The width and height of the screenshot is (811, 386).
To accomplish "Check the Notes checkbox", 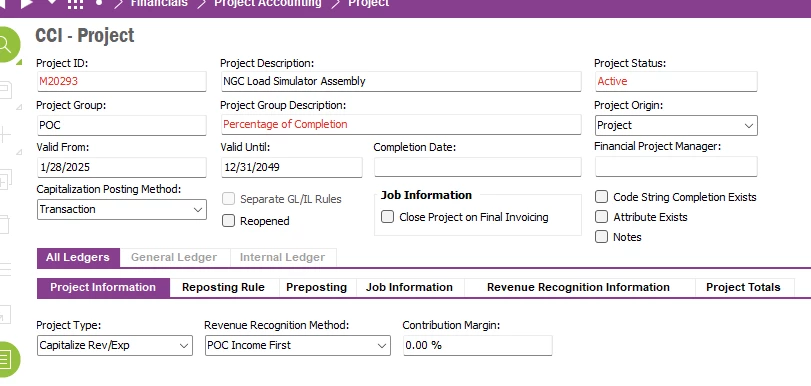I will (x=601, y=237).
